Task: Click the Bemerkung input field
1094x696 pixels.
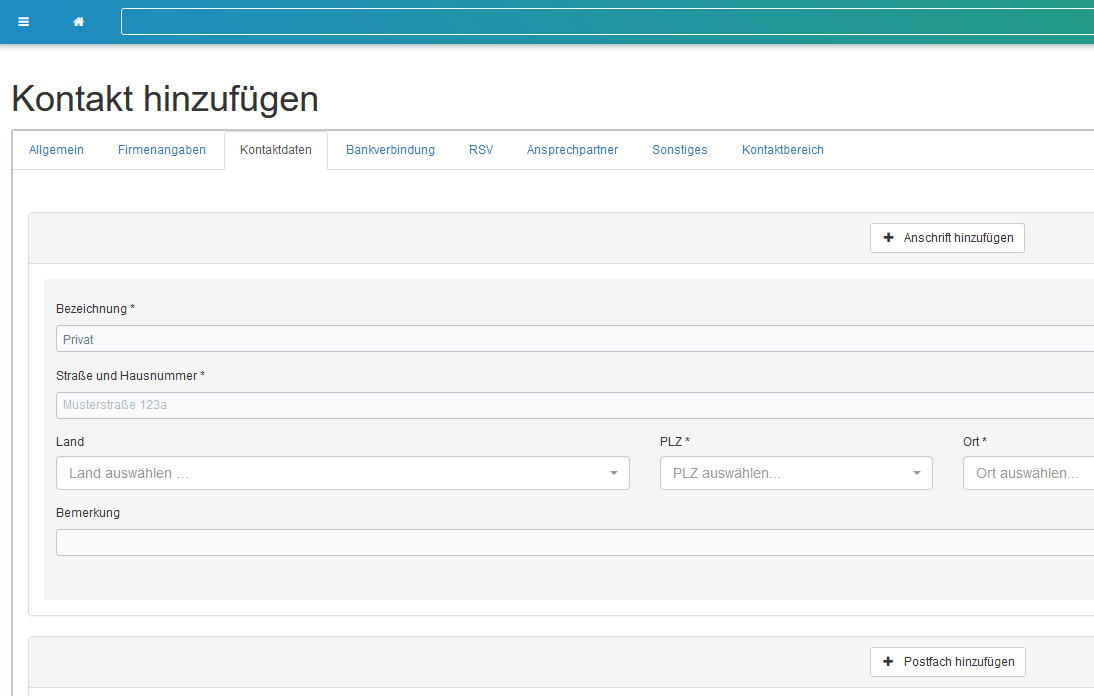Action: click(x=575, y=543)
